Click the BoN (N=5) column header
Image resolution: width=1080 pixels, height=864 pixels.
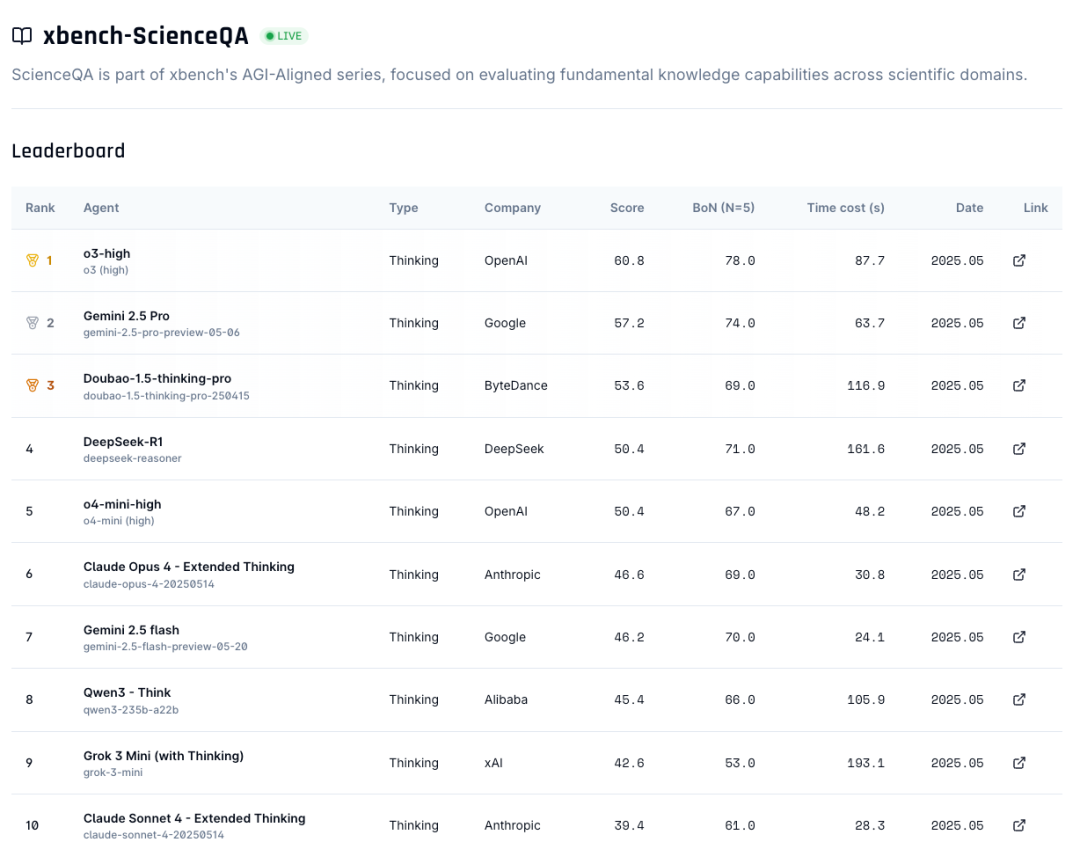(723, 208)
